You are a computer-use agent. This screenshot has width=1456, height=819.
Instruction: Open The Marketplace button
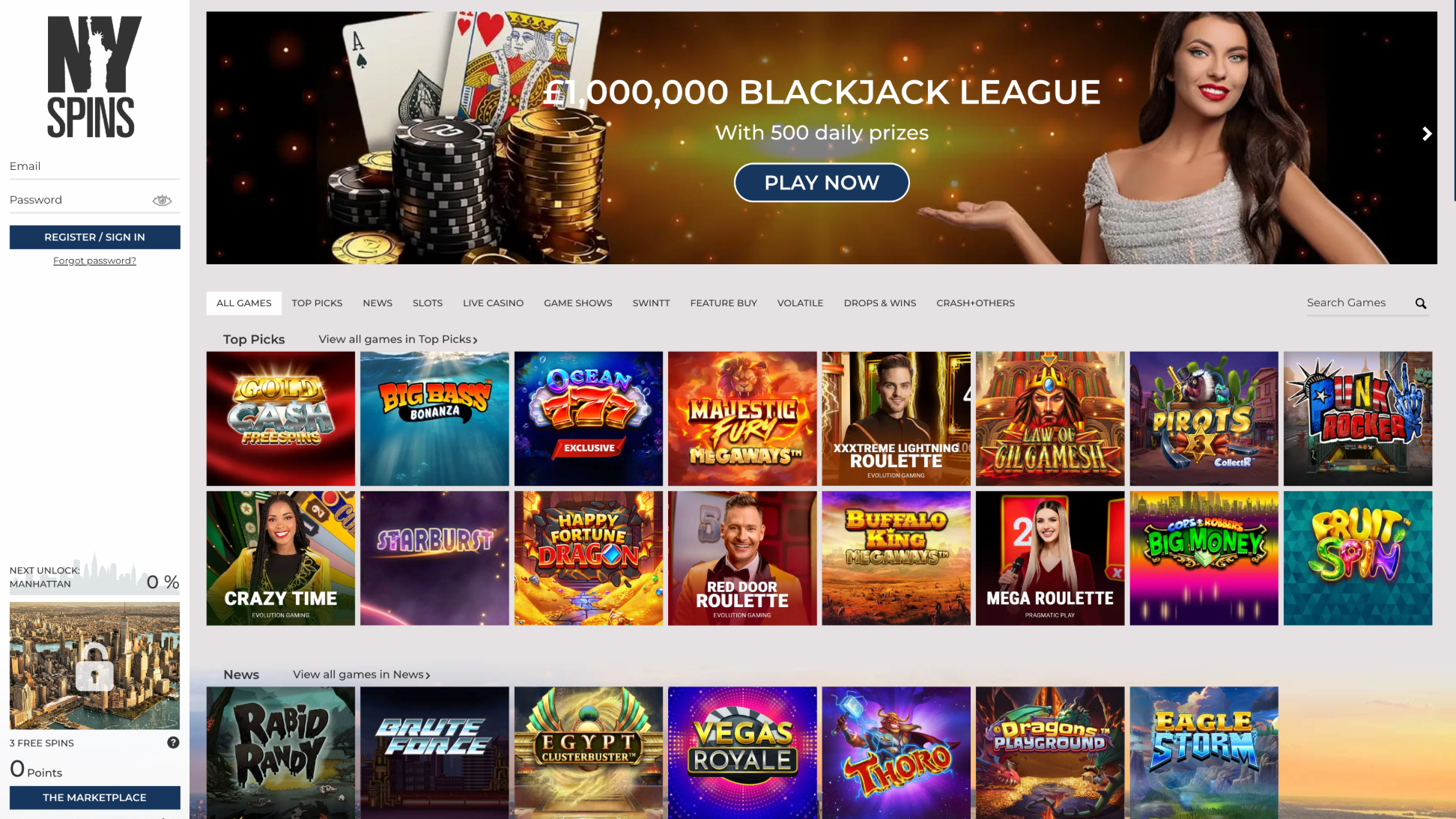[94, 797]
